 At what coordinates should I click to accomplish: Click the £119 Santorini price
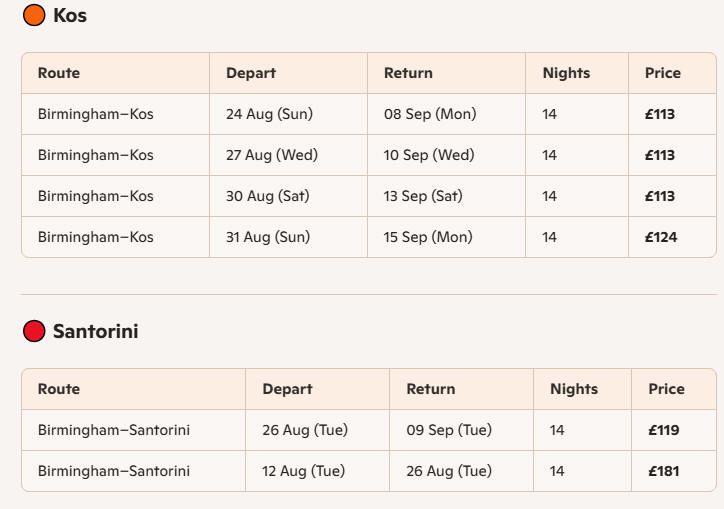(x=664, y=430)
